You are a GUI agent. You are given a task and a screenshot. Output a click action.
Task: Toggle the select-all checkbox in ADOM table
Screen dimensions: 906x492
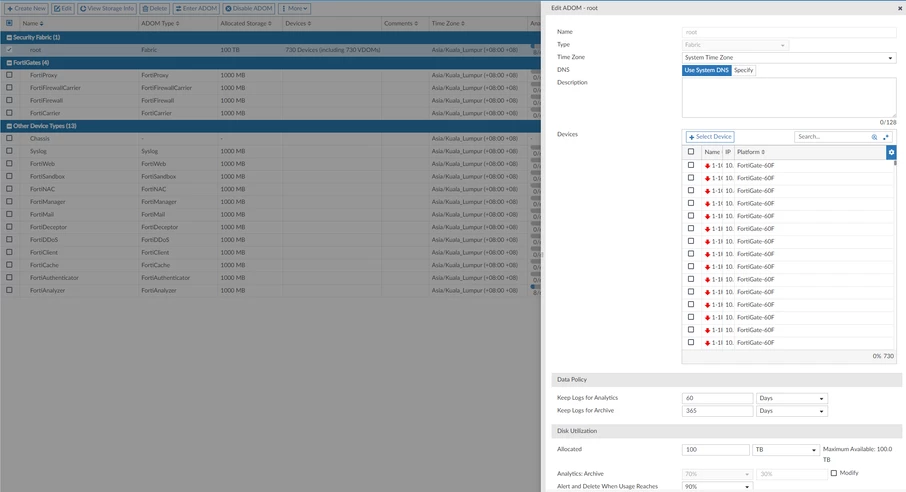9,23
